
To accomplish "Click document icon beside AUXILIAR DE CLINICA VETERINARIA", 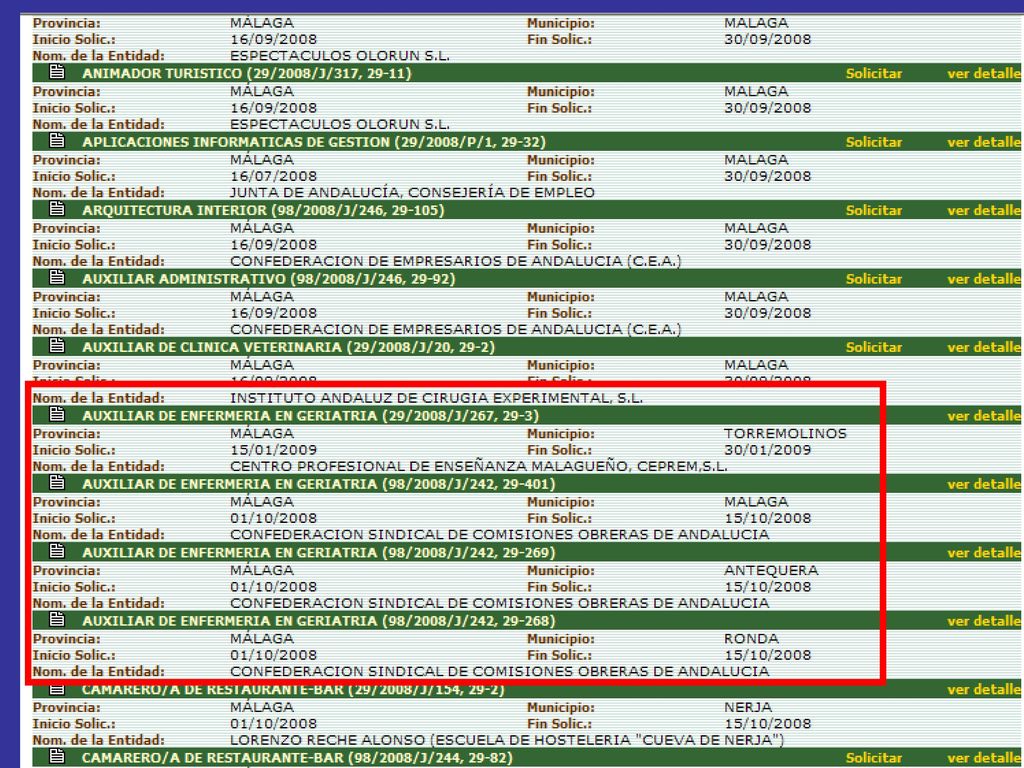I will (x=57, y=346).
